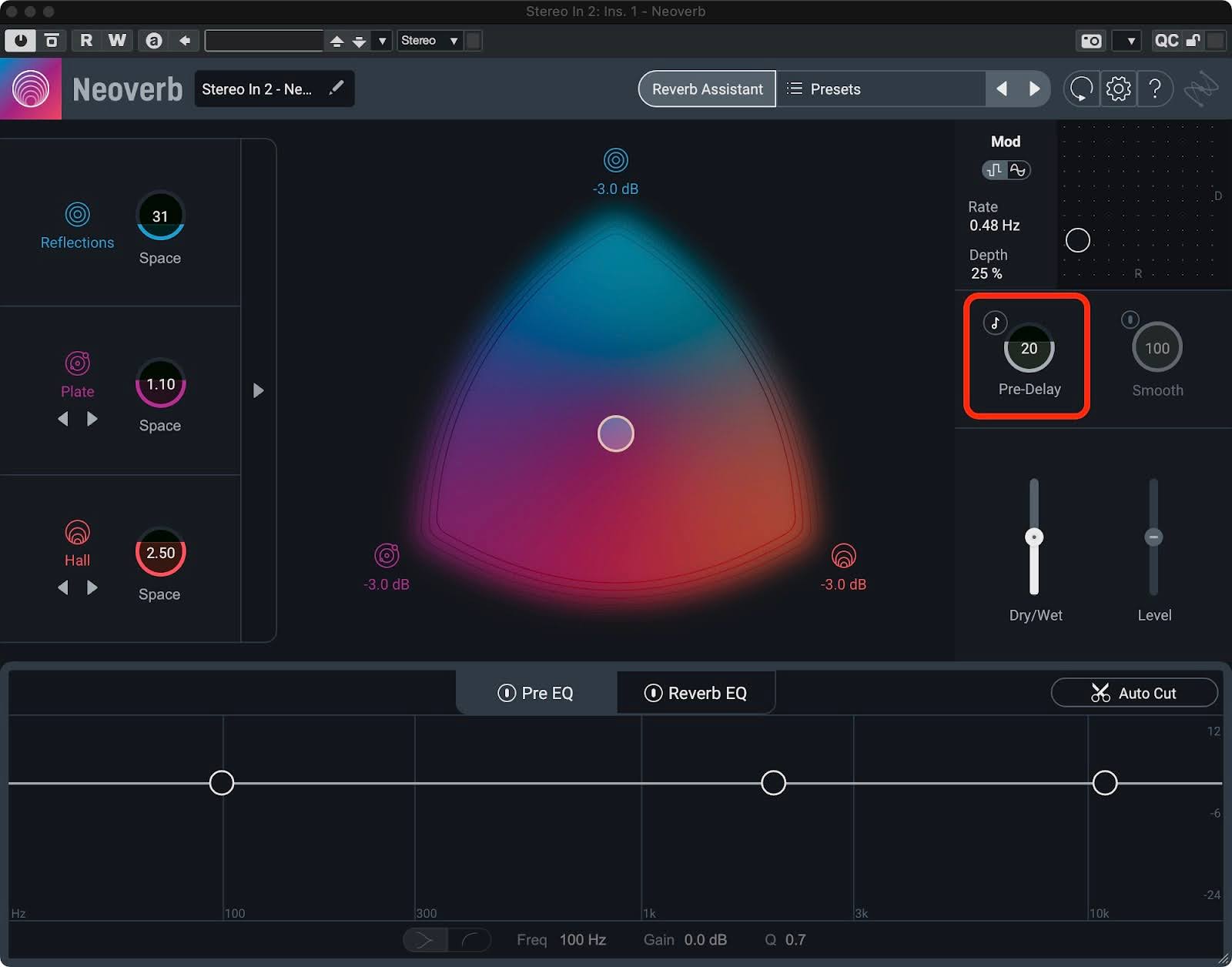Adjust the Reflections Space knob showing 31
Viewport: 1232px width, 967px height.
[160, 216]
